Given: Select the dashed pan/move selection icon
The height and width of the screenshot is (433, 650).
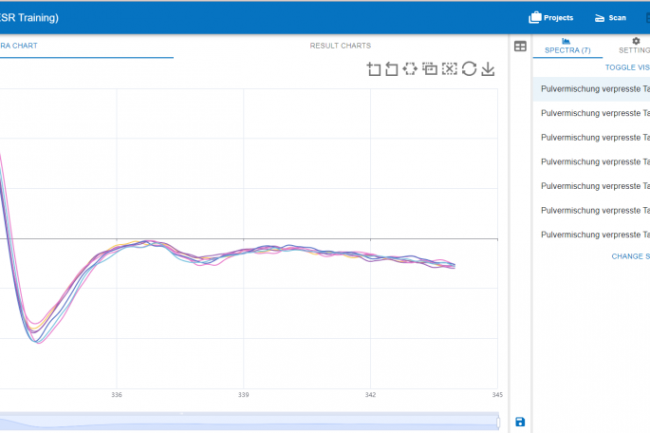Looking at the screenshot, I should pos(411,69).
